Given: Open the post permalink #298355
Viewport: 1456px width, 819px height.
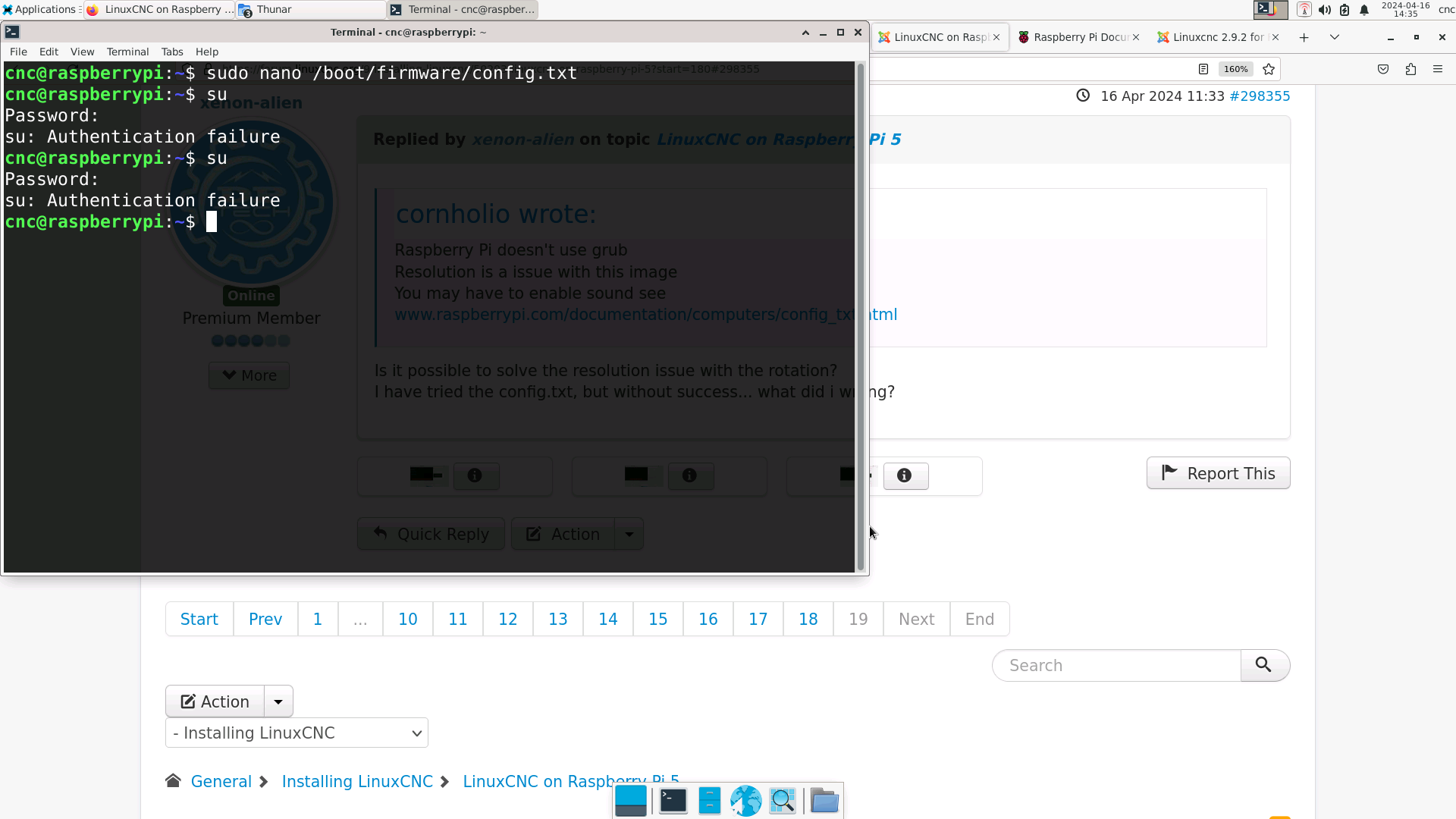Looking at the screenshot, I should coord(1260,96).
